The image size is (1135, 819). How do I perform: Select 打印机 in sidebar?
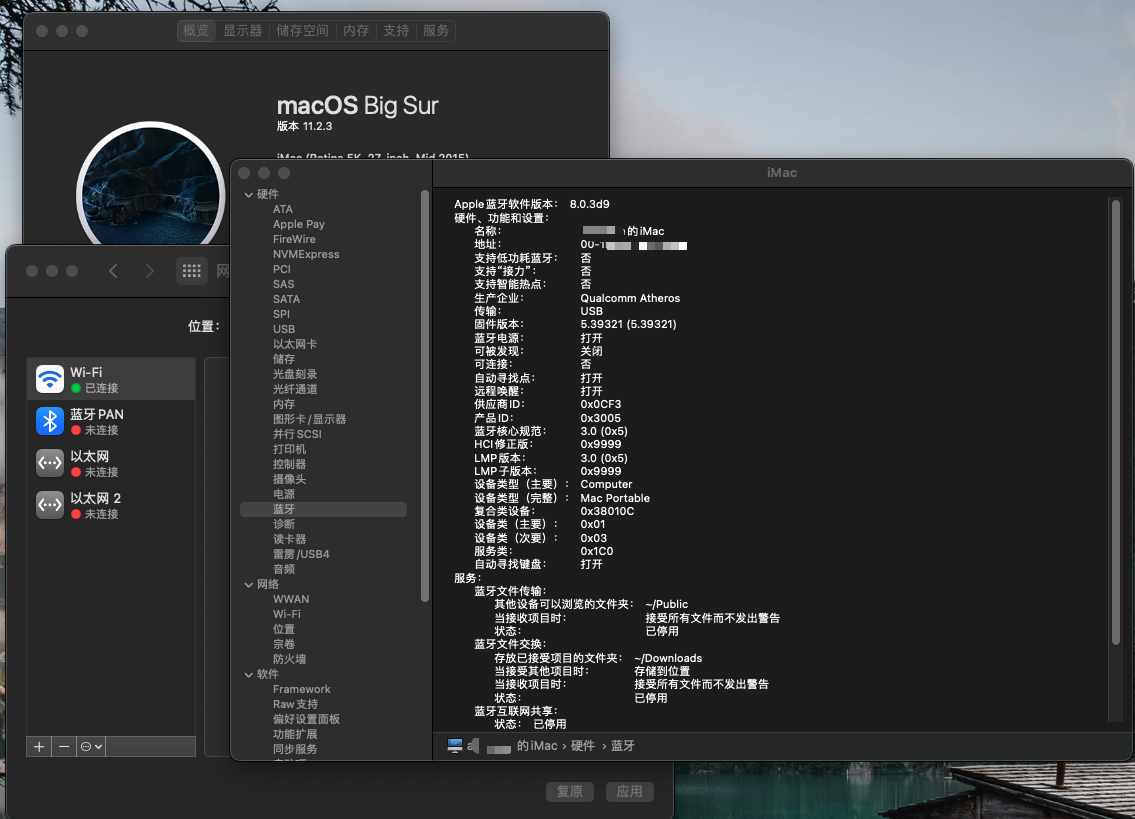pyautogui.click(x=290, y=449)
